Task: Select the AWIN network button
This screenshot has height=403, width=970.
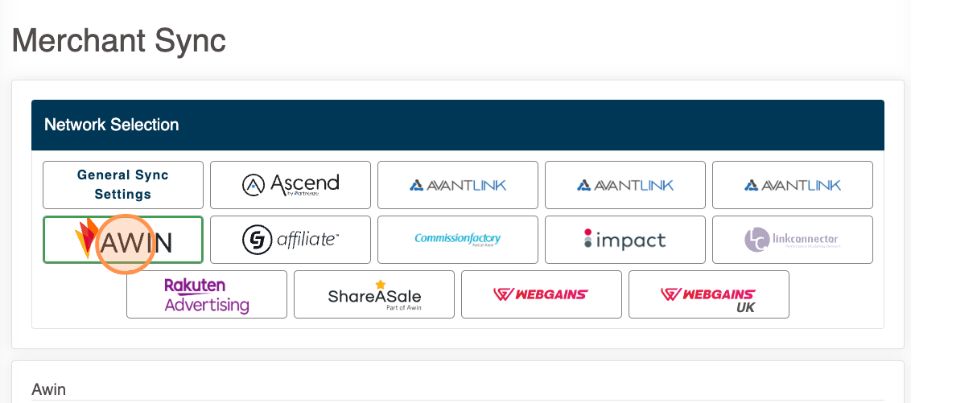Action: [x=123, y=240]
